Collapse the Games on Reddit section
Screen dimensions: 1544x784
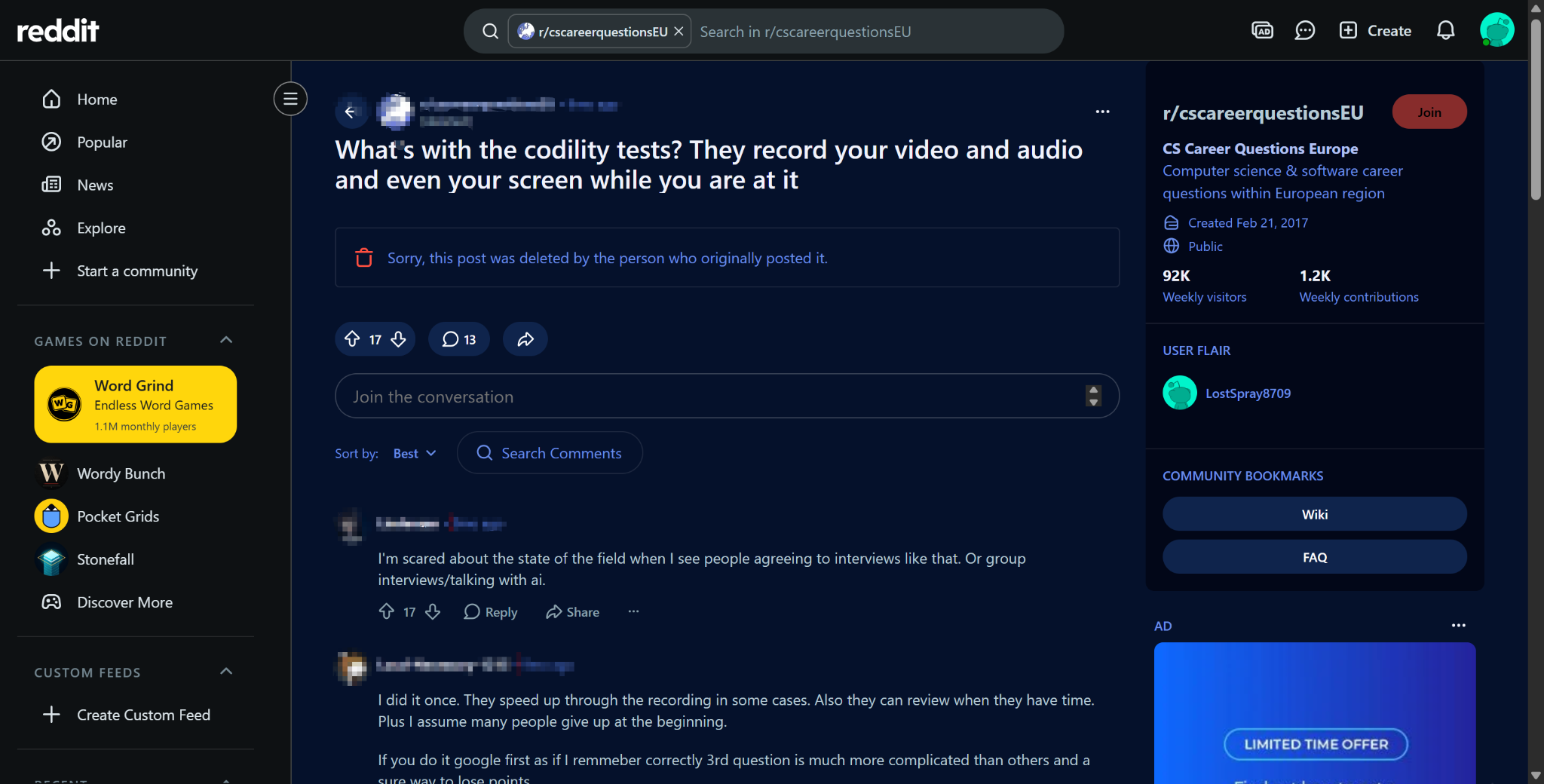tap(226, 340)
